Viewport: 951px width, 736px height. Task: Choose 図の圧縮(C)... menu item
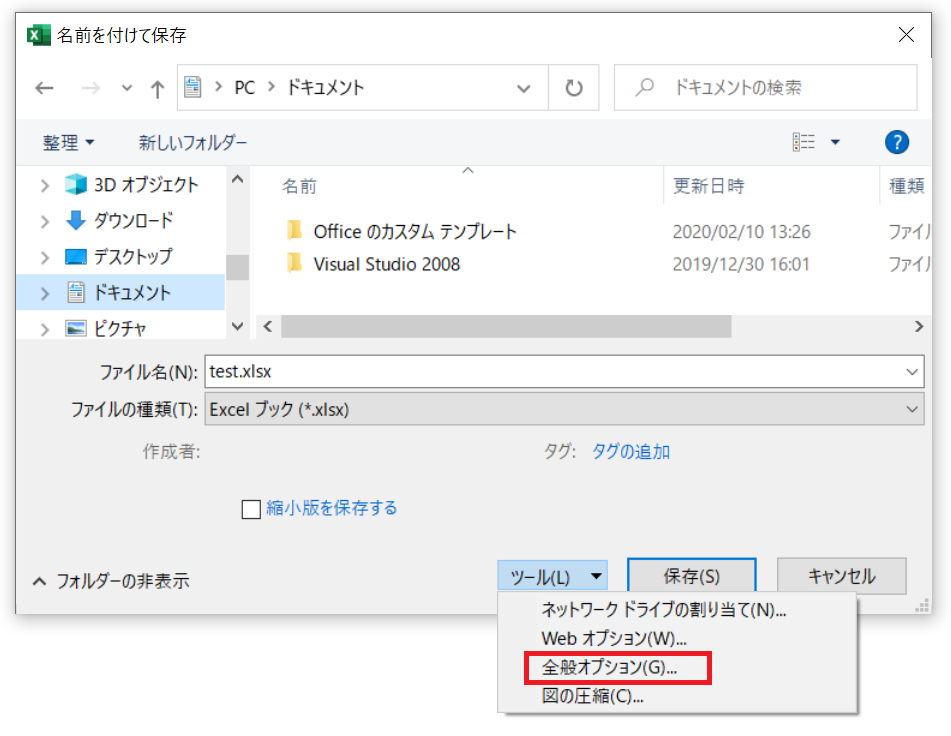point(592,696)
